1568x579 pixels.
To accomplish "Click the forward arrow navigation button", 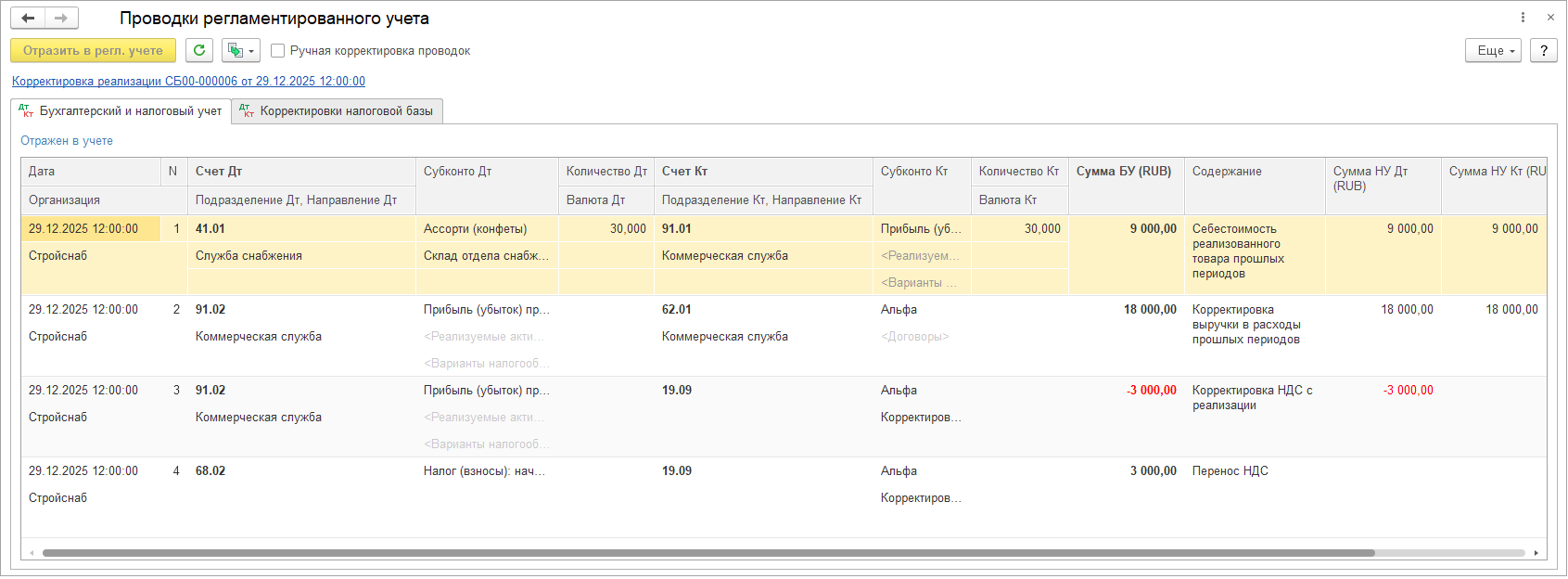I will pyautogui.click(x=61, y=19).
